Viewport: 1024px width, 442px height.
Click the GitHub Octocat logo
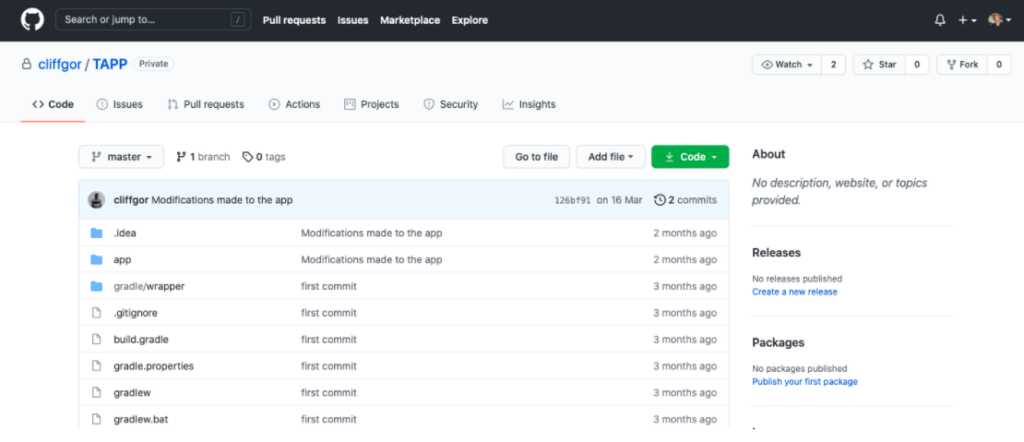(x=32, y=20)
